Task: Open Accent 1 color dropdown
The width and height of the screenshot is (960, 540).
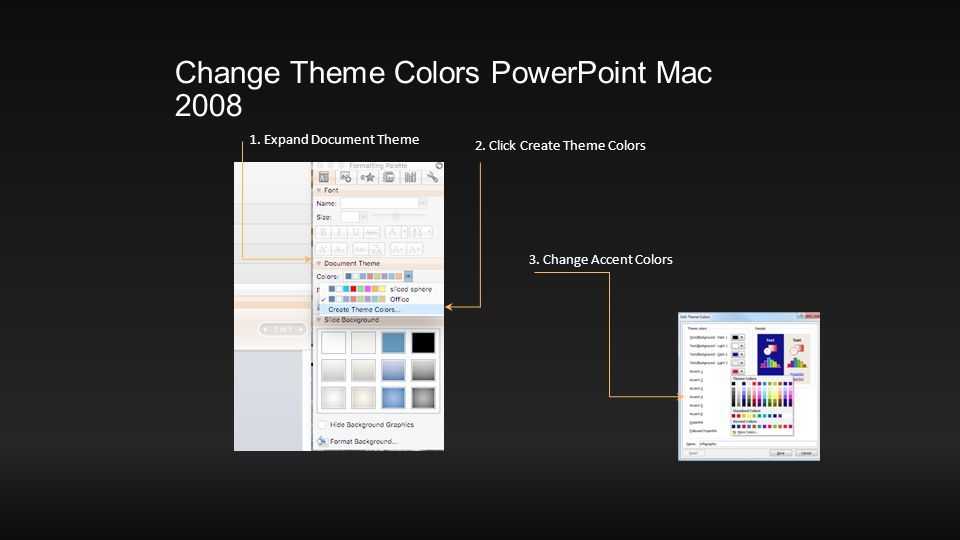Action: tap(738, 371)
